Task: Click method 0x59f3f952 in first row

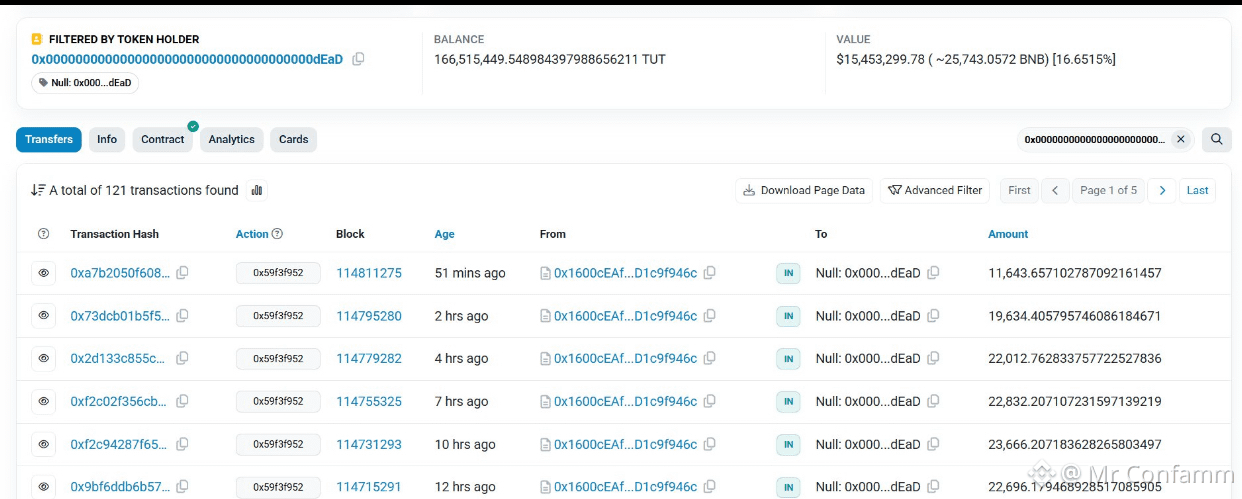Action: (278, 273)
